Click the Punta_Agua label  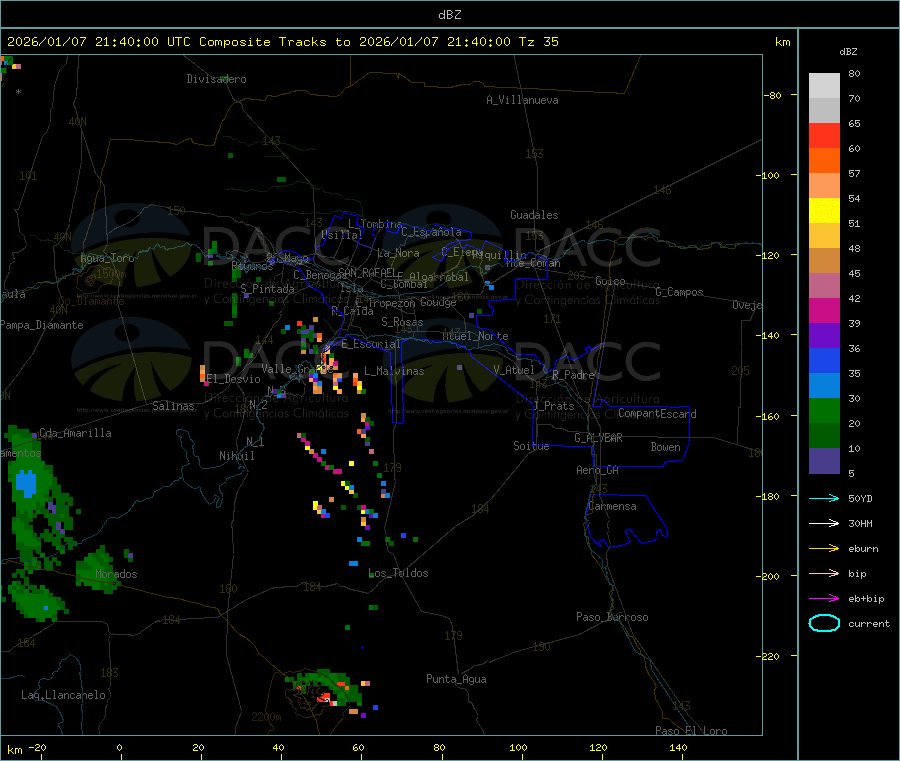[x=456, y=679]
